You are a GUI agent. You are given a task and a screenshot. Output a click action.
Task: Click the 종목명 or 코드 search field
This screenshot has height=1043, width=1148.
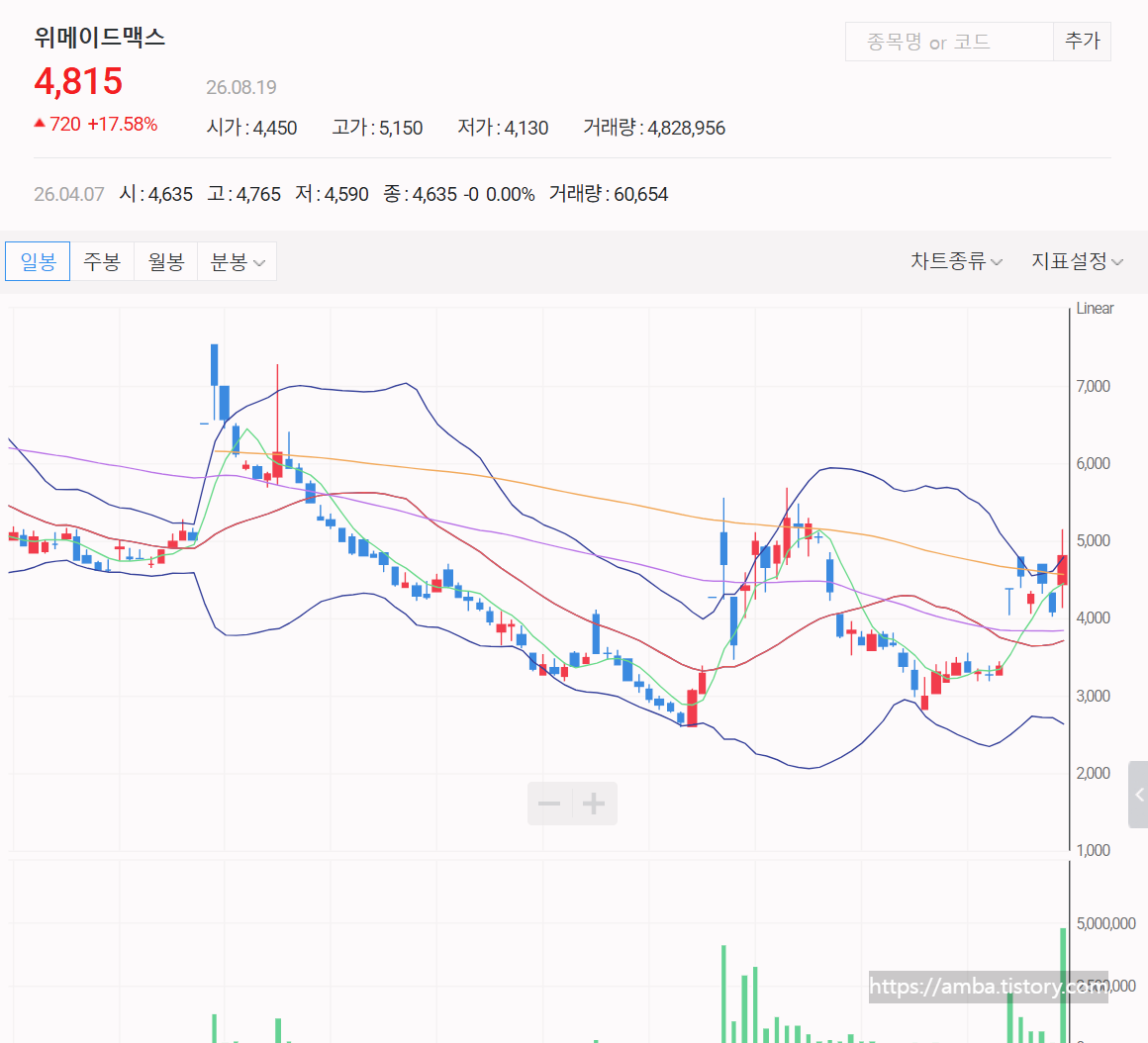949,42
